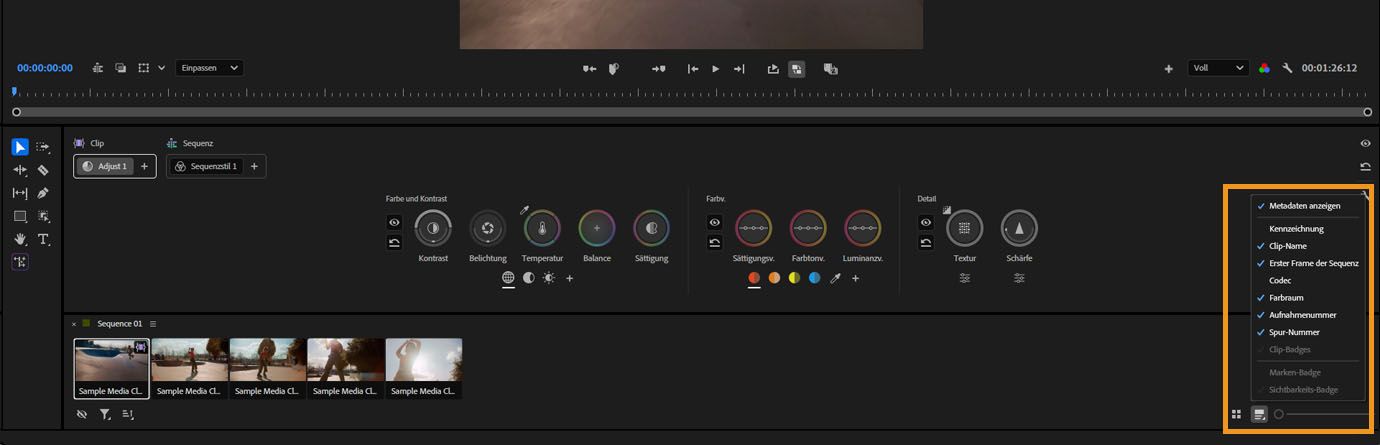Open the RGB color settings icon
The width and height of the screenshot is (1380, 445).
pos(1265,68)
